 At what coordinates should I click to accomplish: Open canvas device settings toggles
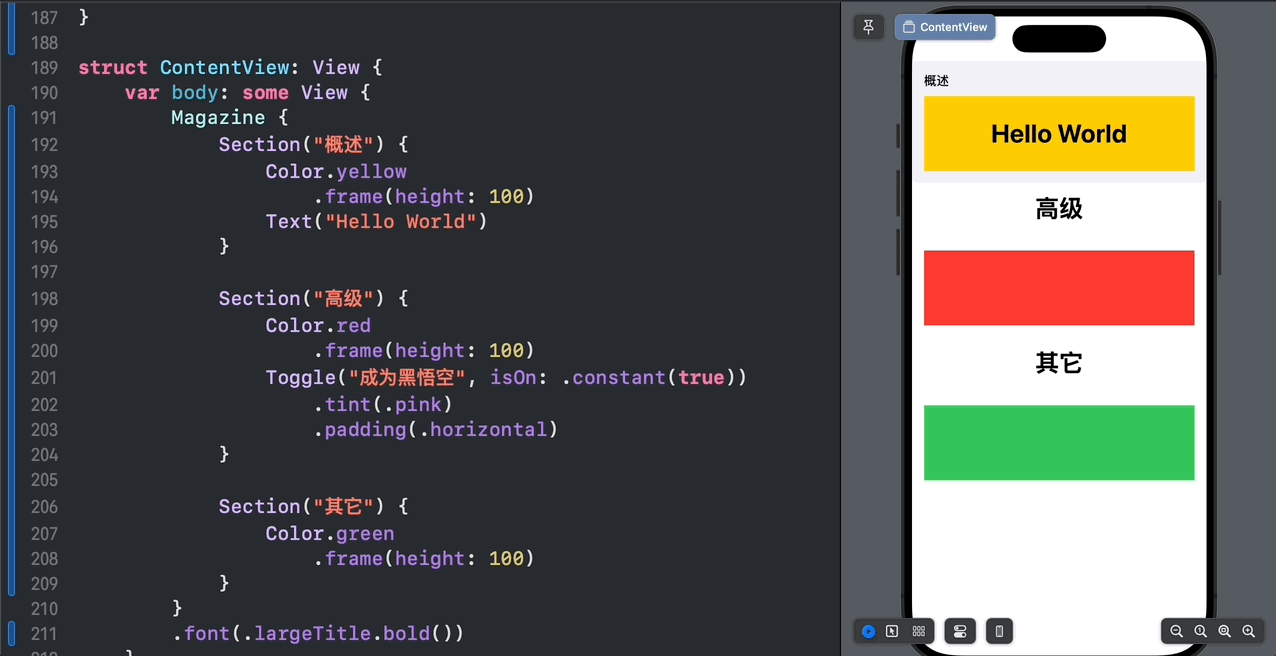(960, 631)
